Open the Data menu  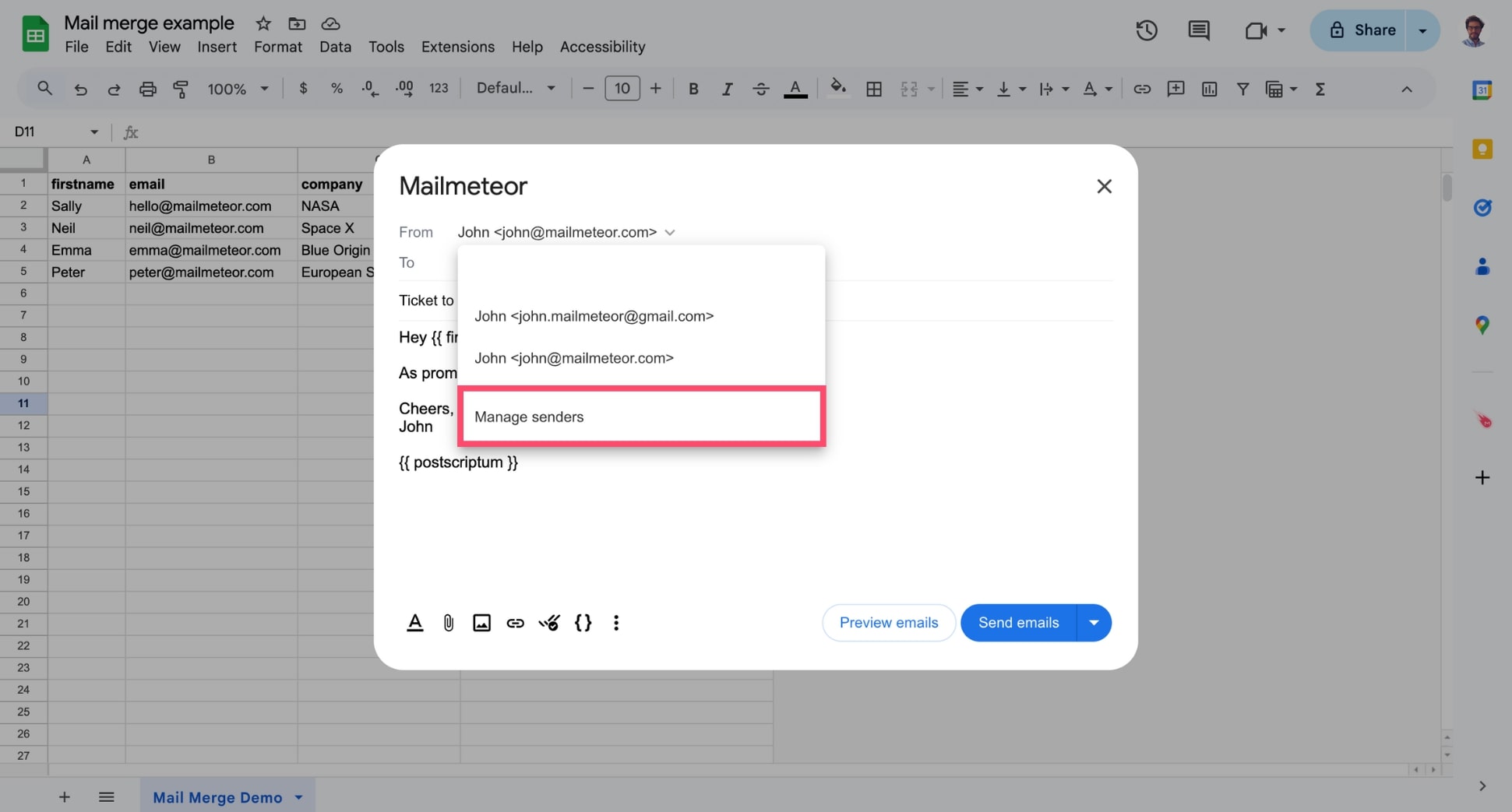pos(335,47)
